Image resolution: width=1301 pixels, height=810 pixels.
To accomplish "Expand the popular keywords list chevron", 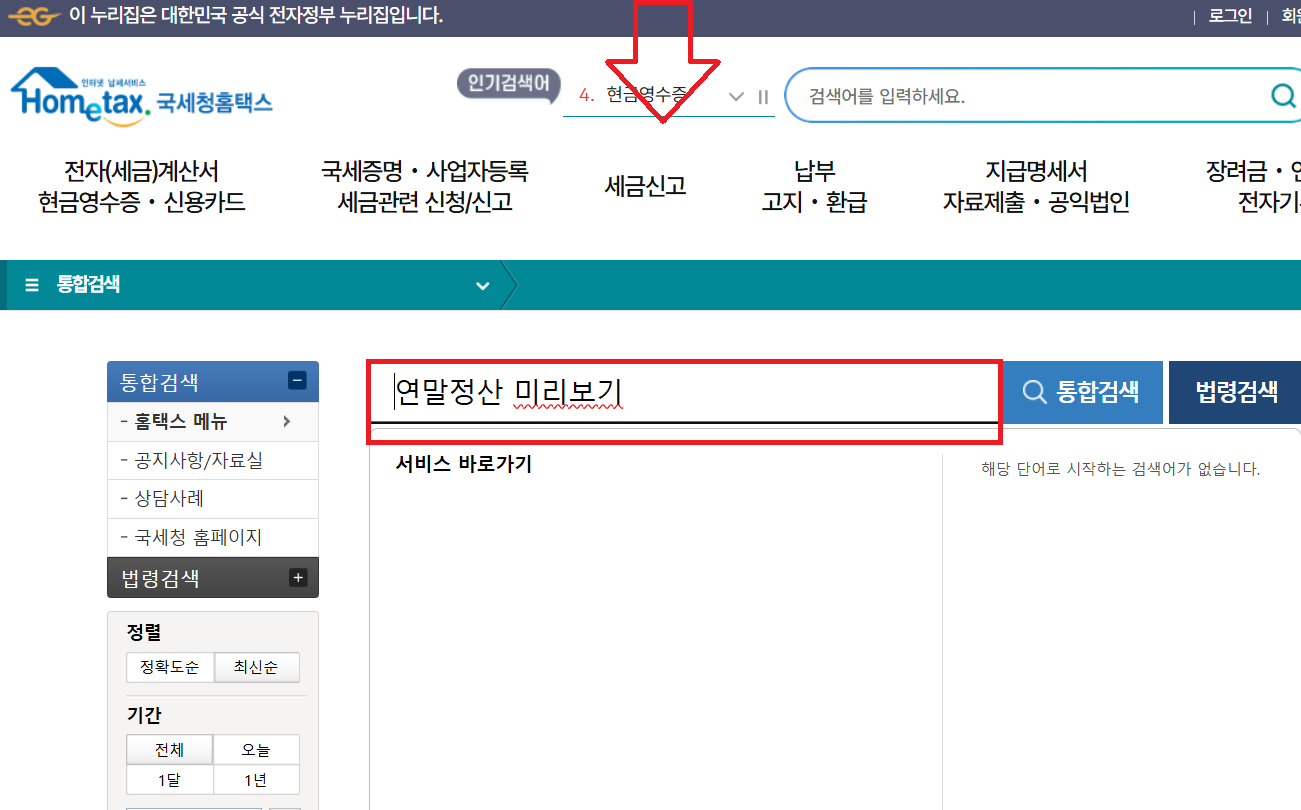I will pyautogui.click(x=737, y=97).
